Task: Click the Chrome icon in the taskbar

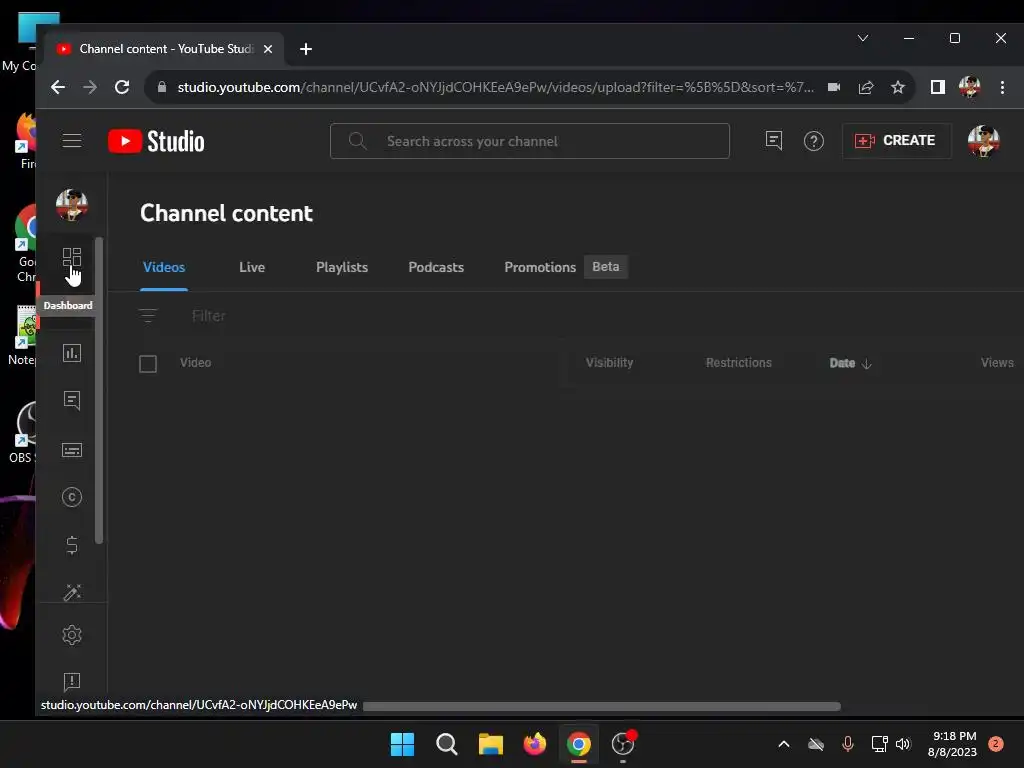Action: 579,744
